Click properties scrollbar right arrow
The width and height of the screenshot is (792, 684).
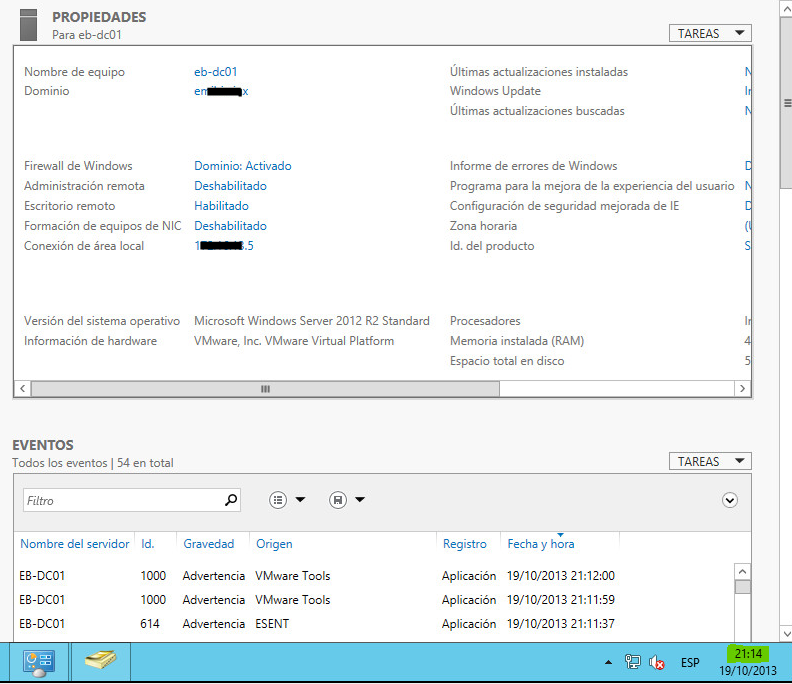pos(742,389)
